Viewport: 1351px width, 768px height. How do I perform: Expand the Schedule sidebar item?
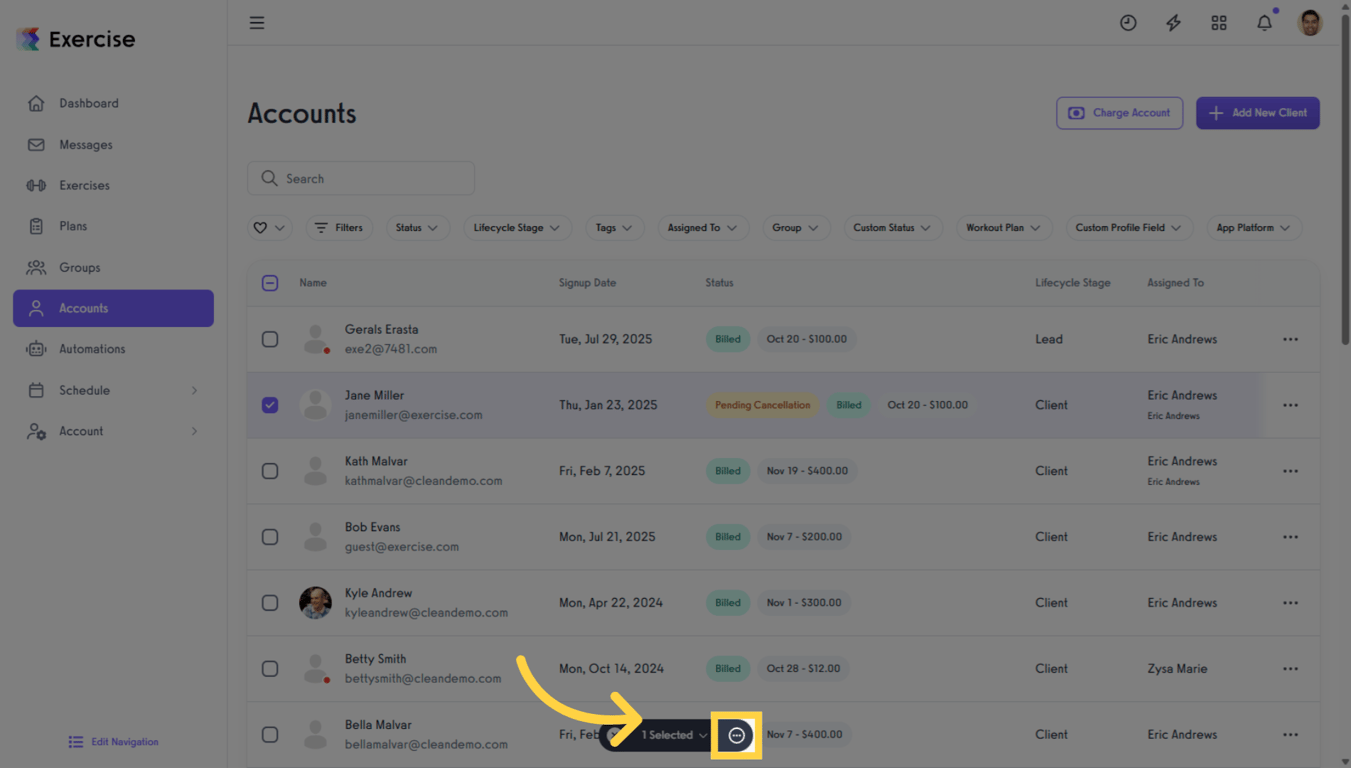[85, 390]
